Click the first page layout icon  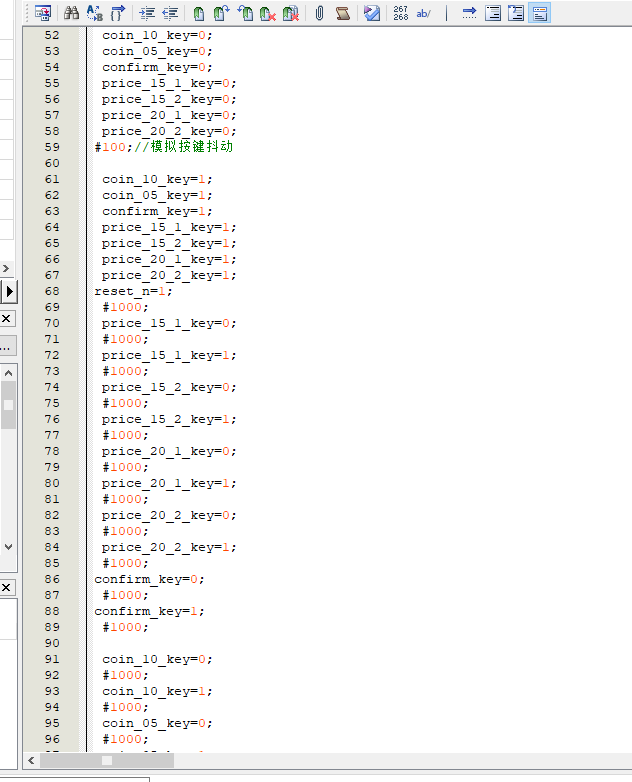tap(493, 13)
